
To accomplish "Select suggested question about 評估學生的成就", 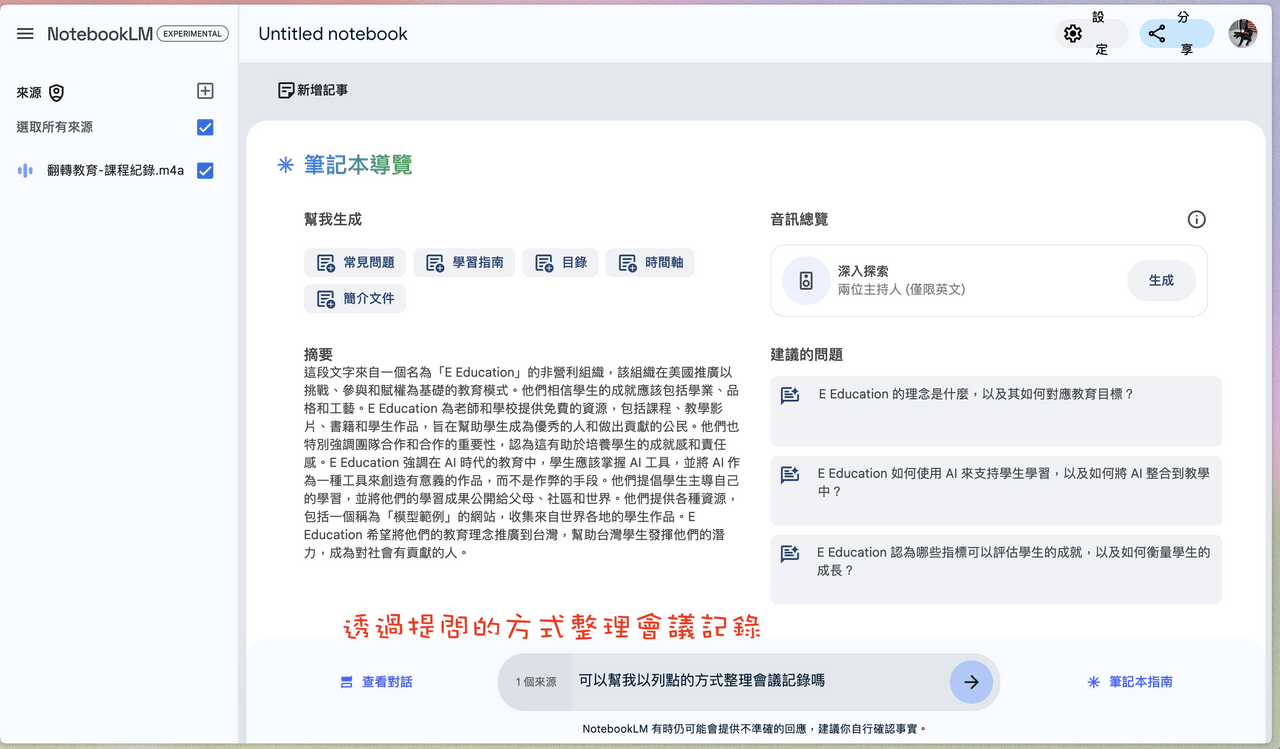I will (996, 569).
